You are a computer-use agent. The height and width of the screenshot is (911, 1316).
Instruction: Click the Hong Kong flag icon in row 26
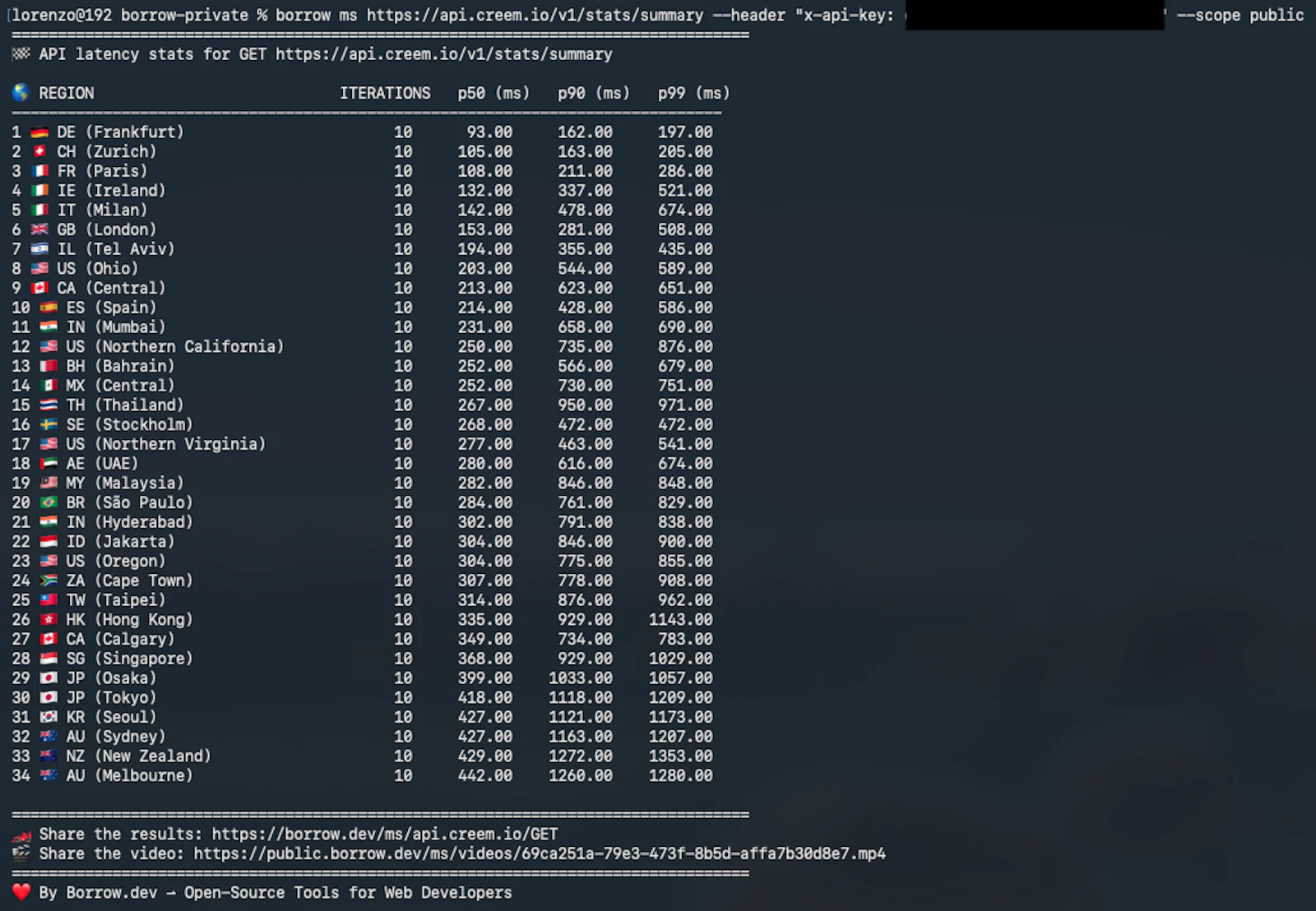tap(49, 620)
